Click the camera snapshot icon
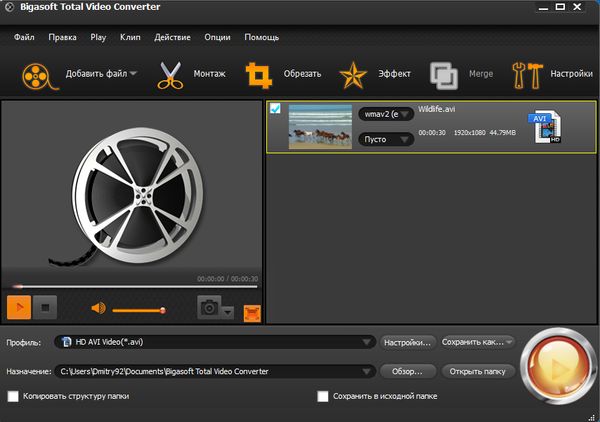This screenshot has height=422, width=600. (210, 308)
